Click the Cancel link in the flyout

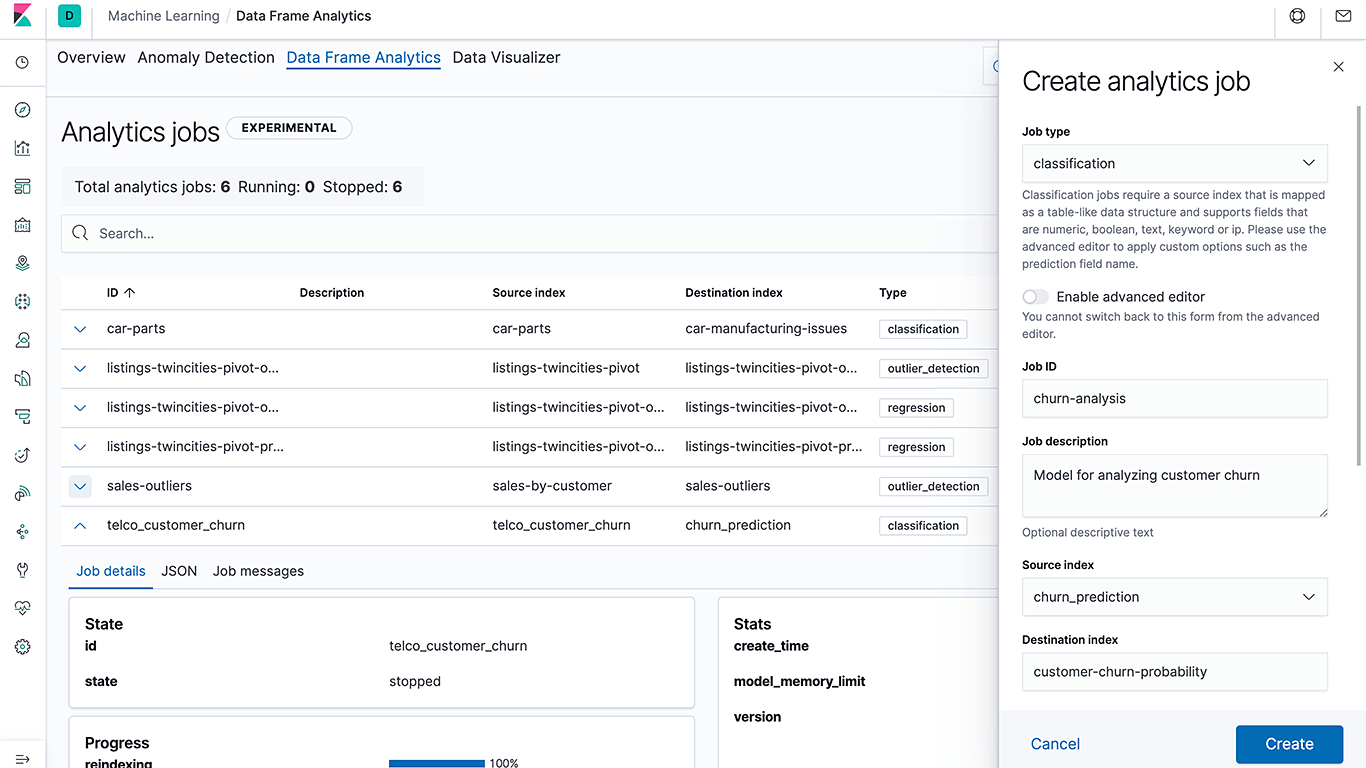(1054, 744)
